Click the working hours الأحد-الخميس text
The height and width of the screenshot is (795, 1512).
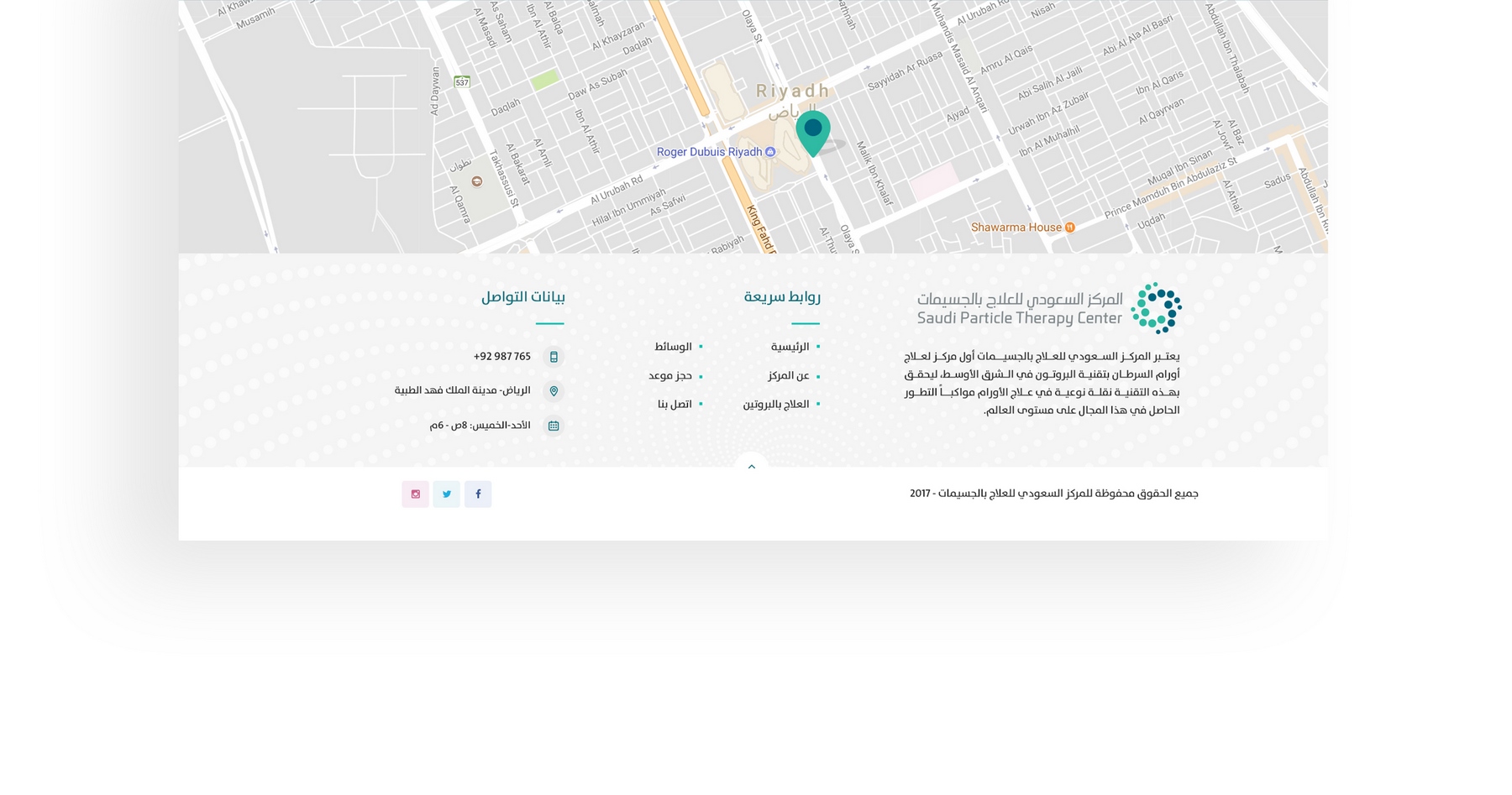click(480, 426)
